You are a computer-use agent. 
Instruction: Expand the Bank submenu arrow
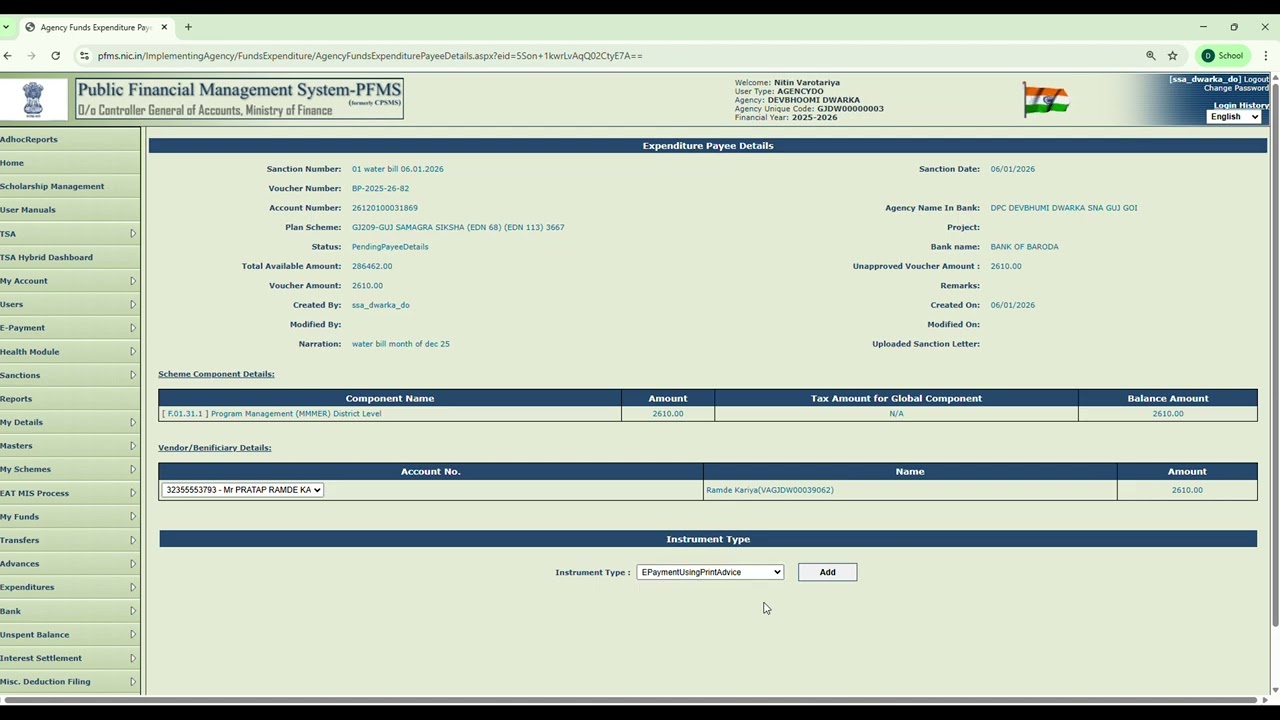pyautogui.click(x=133, y=611)
